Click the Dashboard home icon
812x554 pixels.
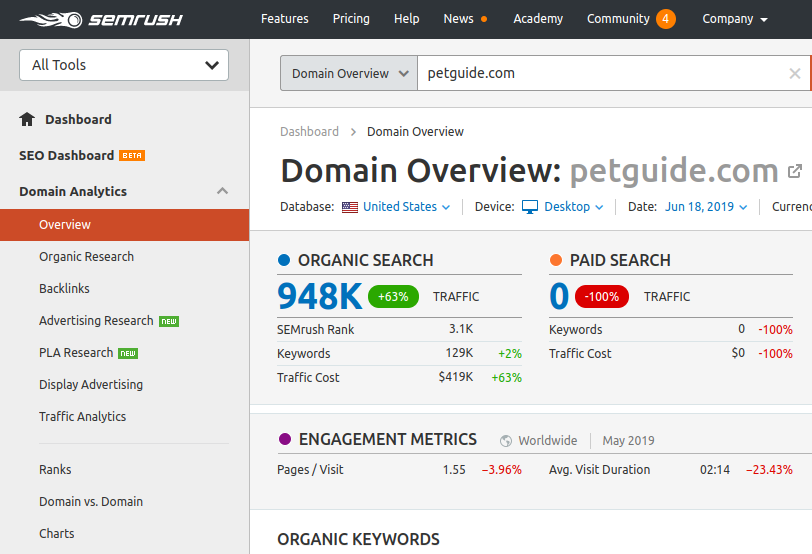point(27,119)
